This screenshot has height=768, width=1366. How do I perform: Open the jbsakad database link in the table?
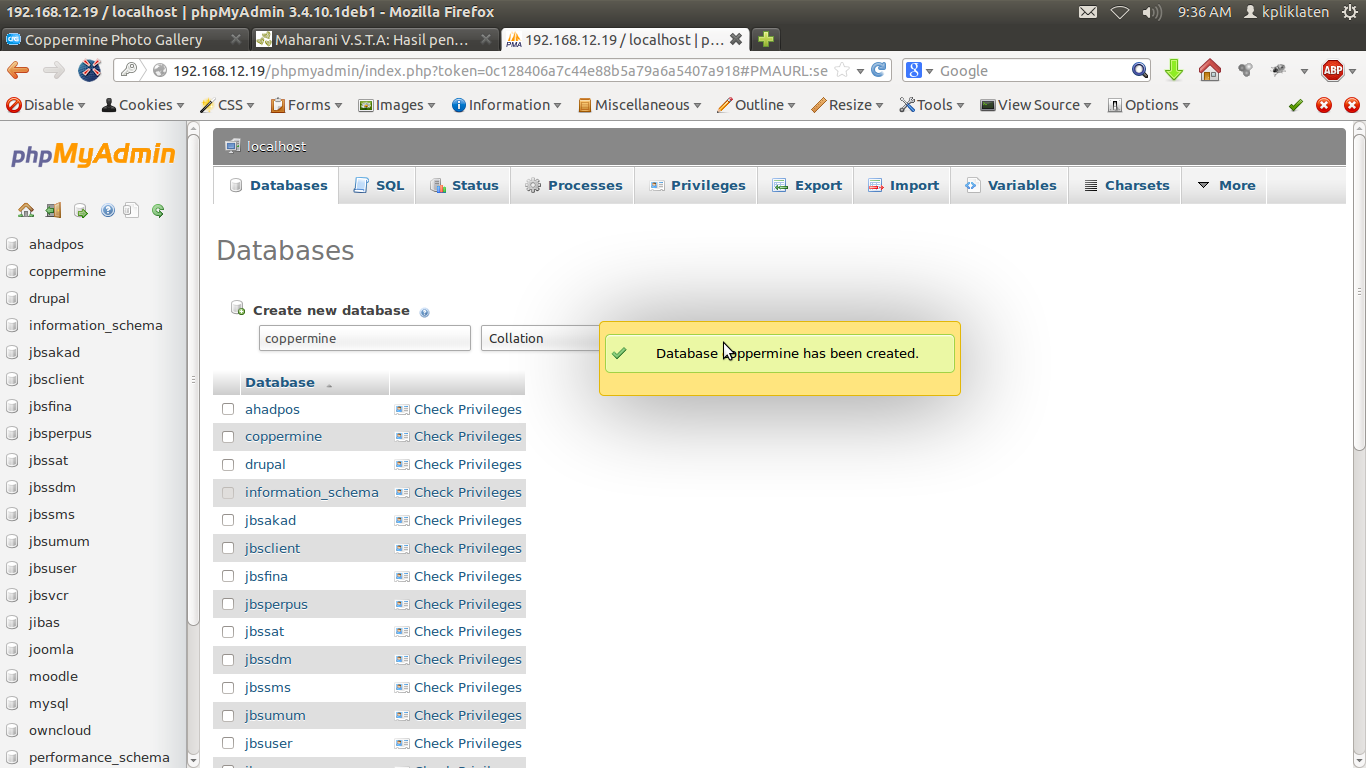270,521
